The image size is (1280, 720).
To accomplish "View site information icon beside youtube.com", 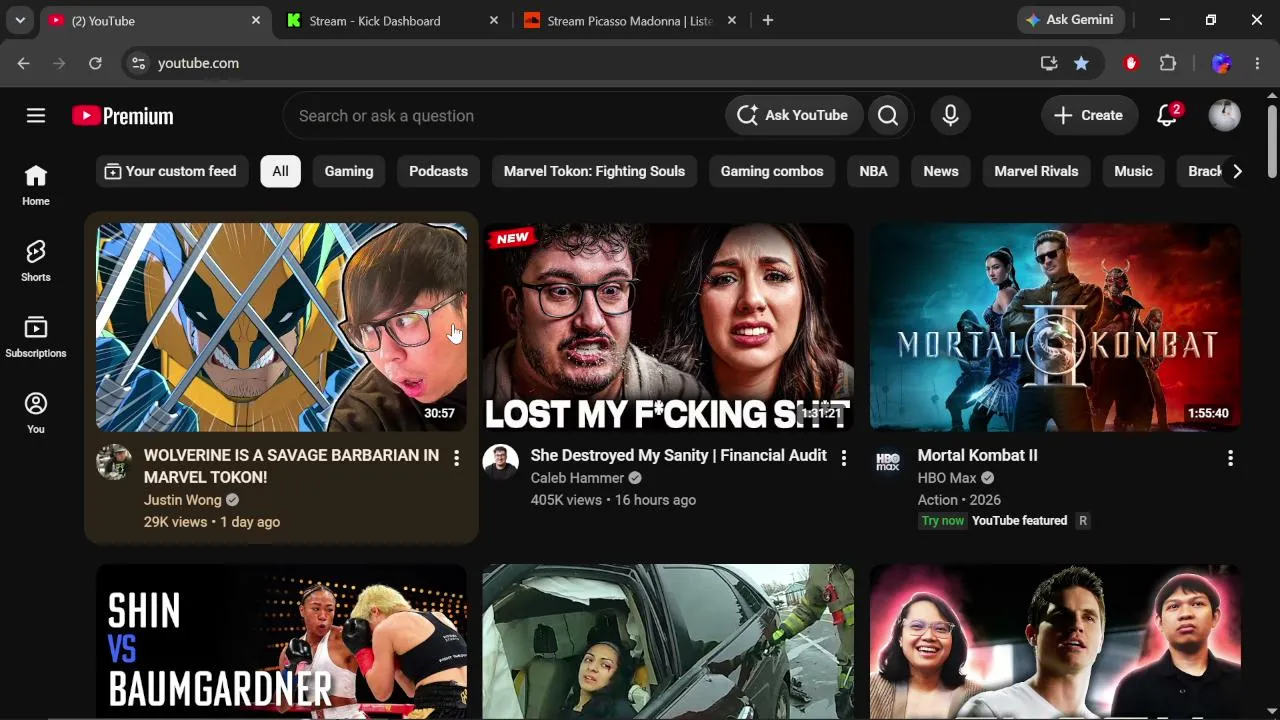I will click(139, 63).
